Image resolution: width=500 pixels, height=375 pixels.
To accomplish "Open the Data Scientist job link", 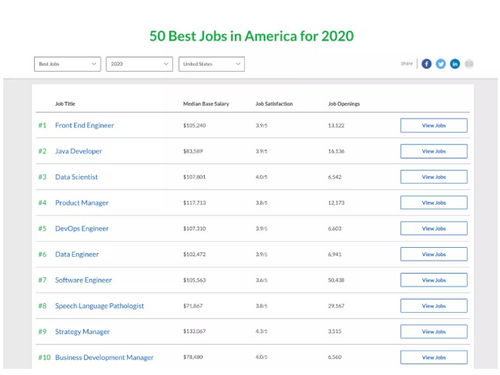I will pyautogui.click(x=76, y=177).
